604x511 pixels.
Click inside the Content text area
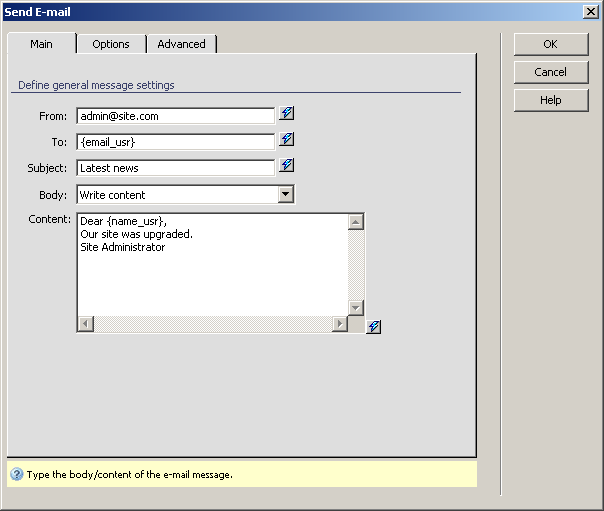coord(212,270)
